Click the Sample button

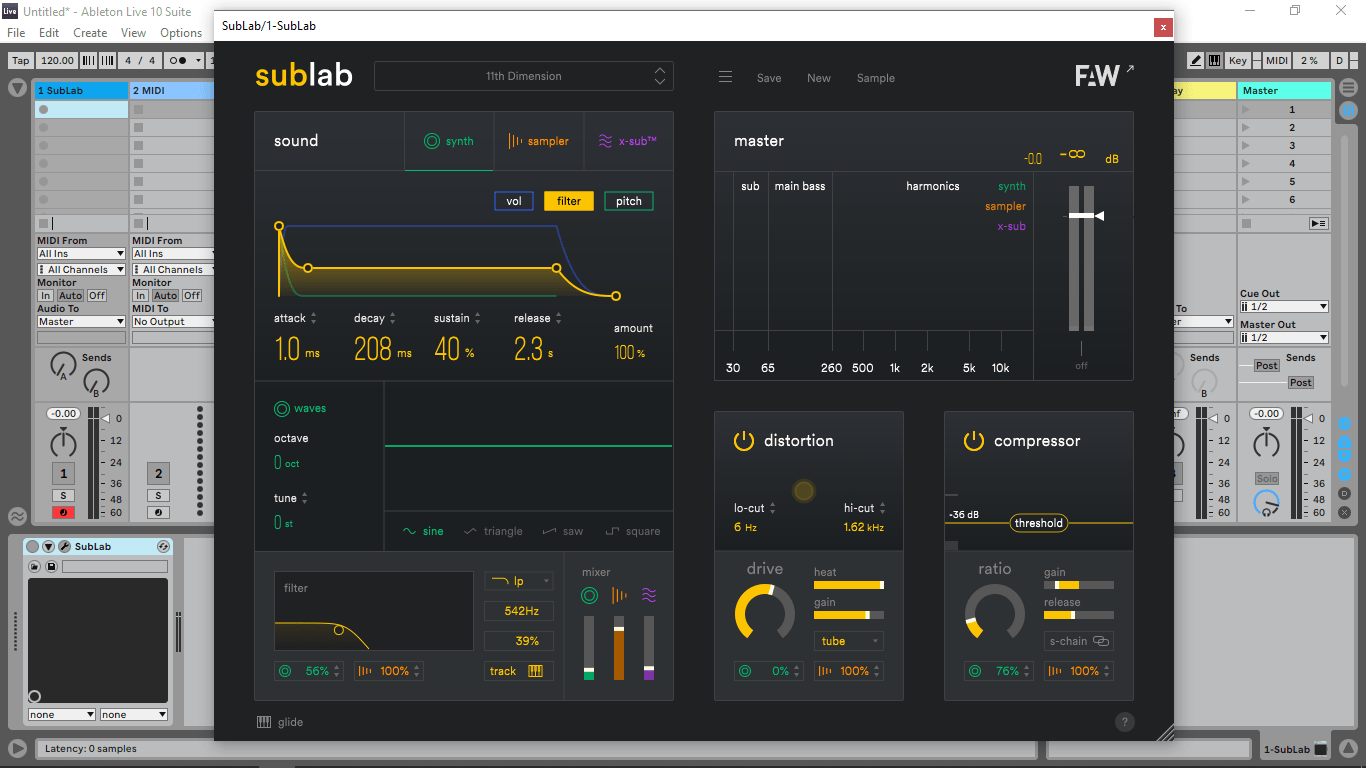tap(876, 78)
